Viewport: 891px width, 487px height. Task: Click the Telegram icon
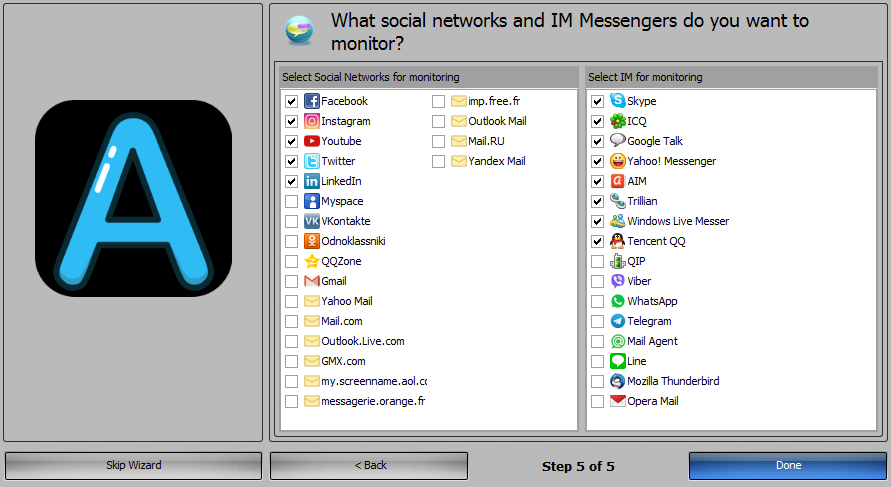pyautogui.click(x=618, y=321)
